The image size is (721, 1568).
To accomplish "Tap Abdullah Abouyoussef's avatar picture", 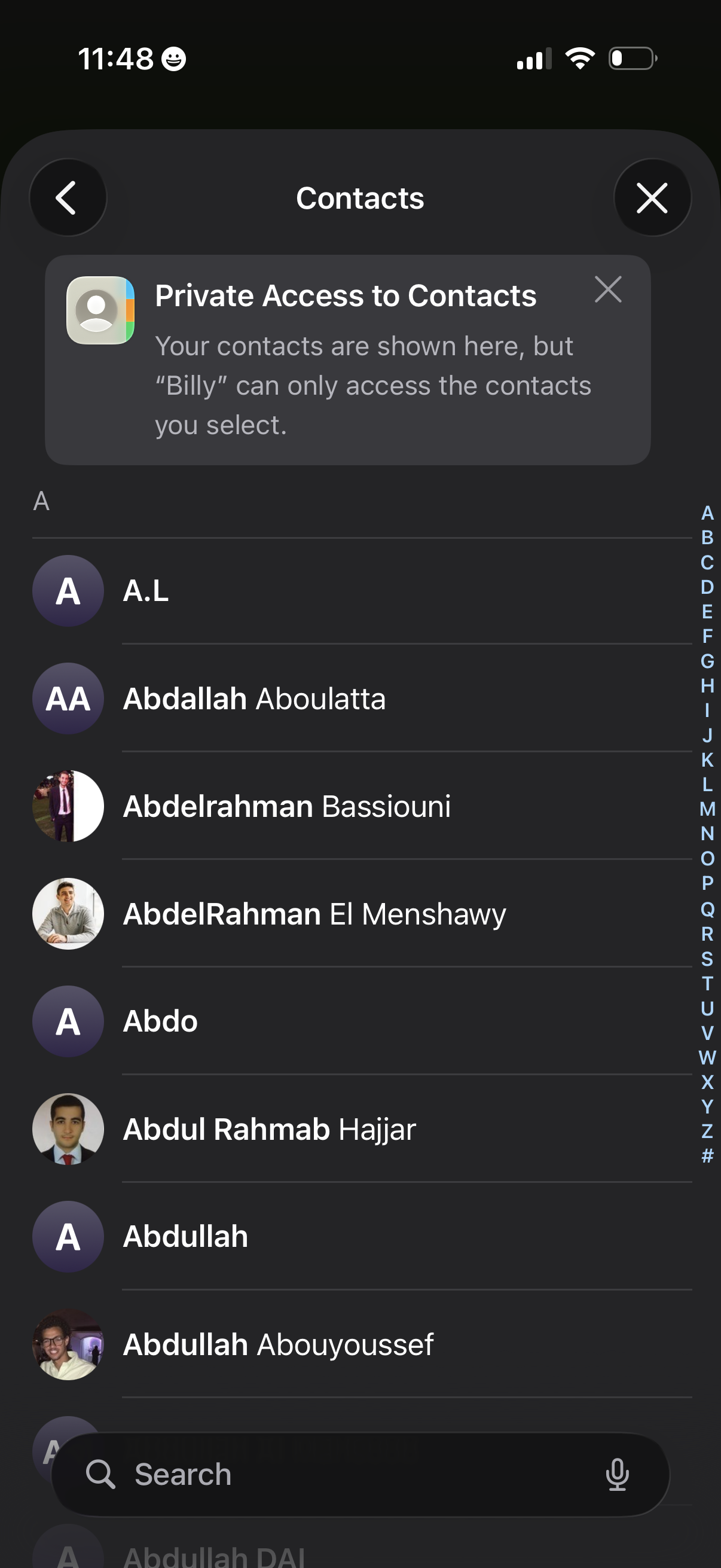I will 68,1344.
